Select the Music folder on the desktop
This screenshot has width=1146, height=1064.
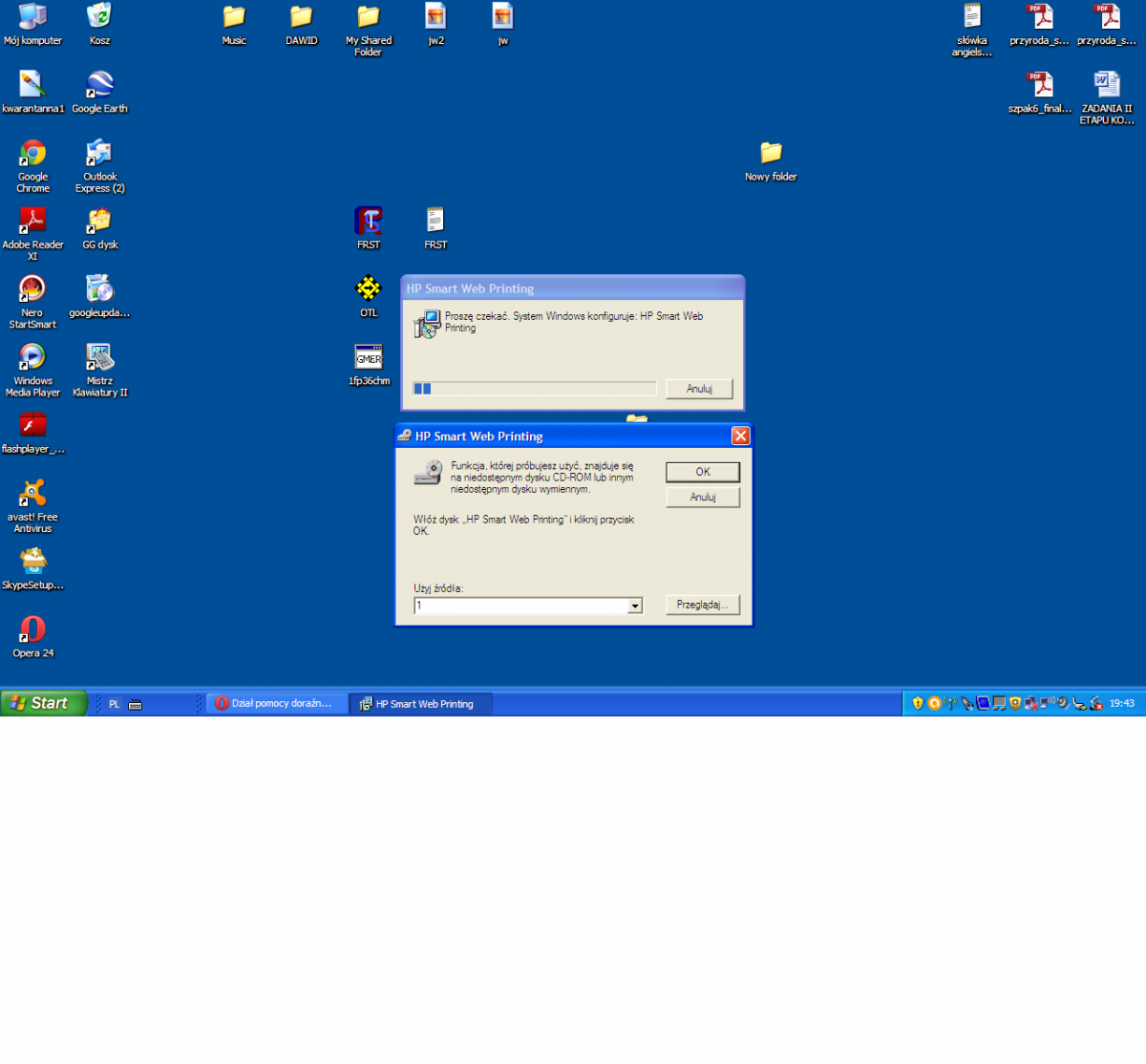tap(234, 25)
